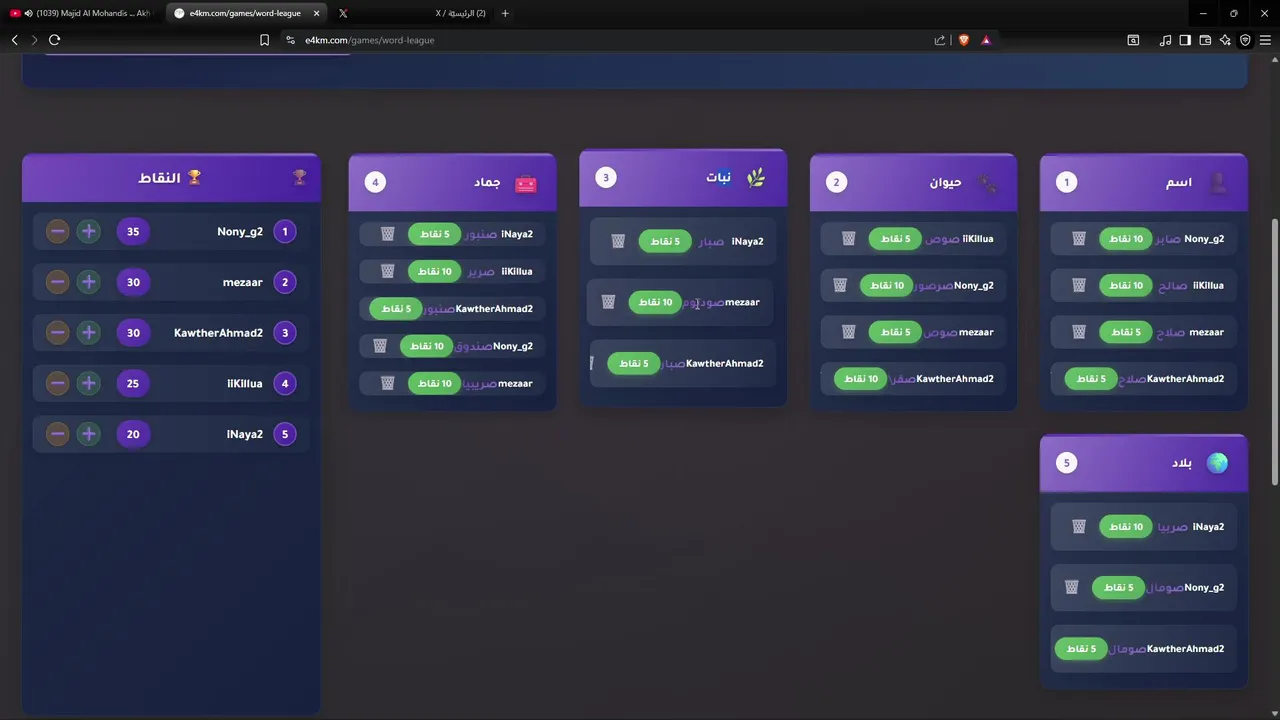The image size is (1280, 720).
Task: Click Nony_g2's 10 نقاط badge under اسم
Action: 1126,239
